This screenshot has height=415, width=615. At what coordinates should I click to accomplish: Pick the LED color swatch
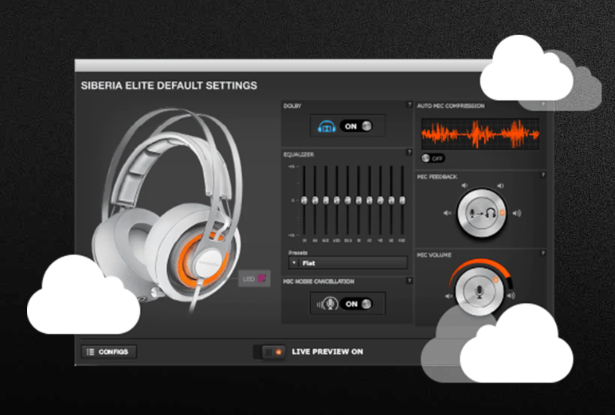pos(262,278)
